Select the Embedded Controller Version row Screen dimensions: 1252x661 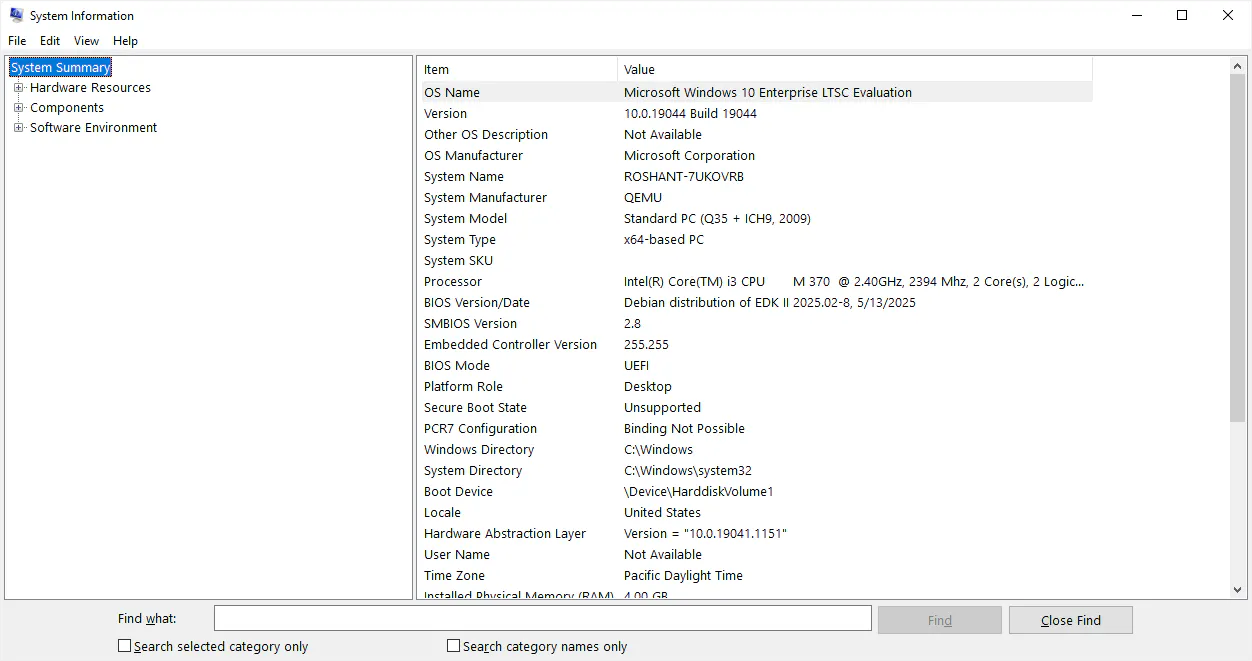[x=755, y=344]
